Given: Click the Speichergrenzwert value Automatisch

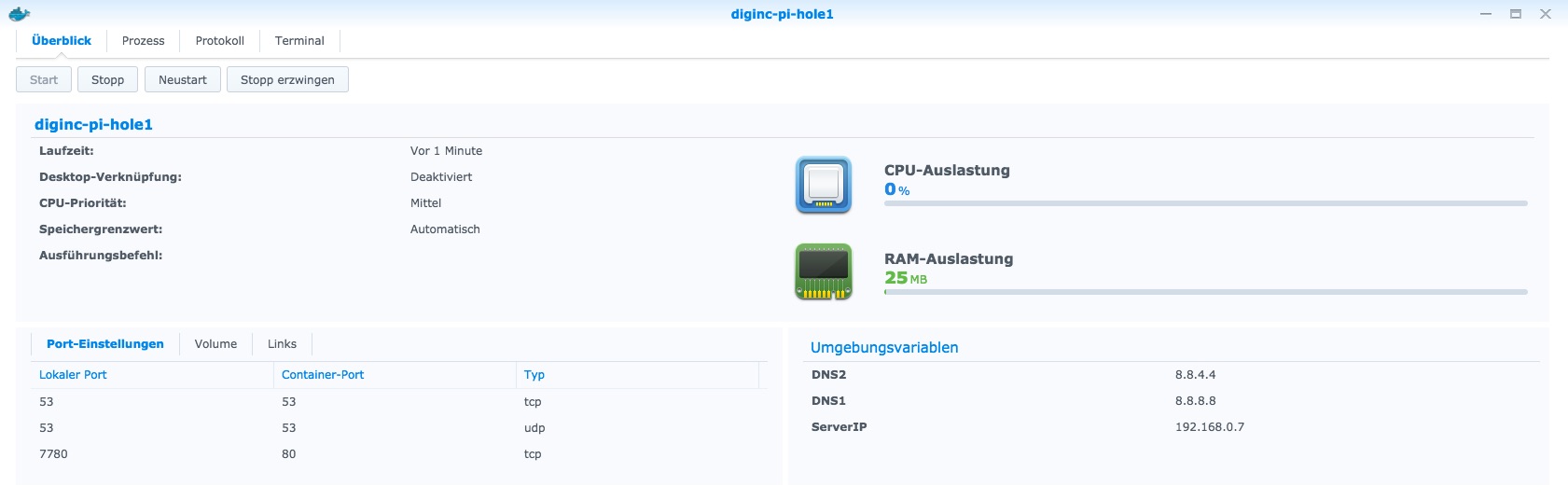Looking at the screenshot, I should (x=445, y=229).
